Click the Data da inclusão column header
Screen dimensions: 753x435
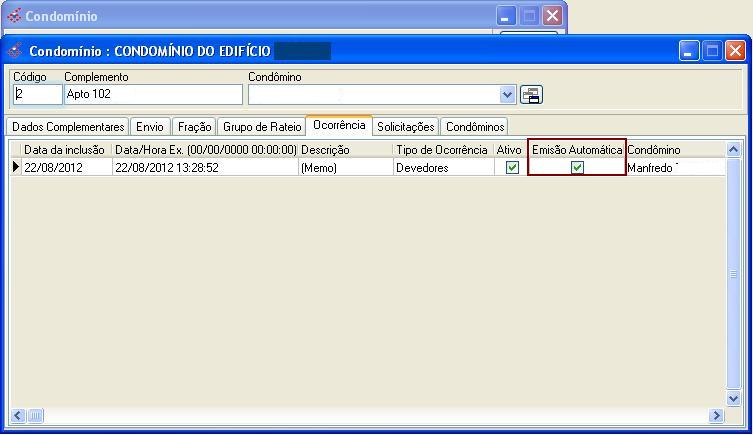pyautogui.click(x=66, y=150)
